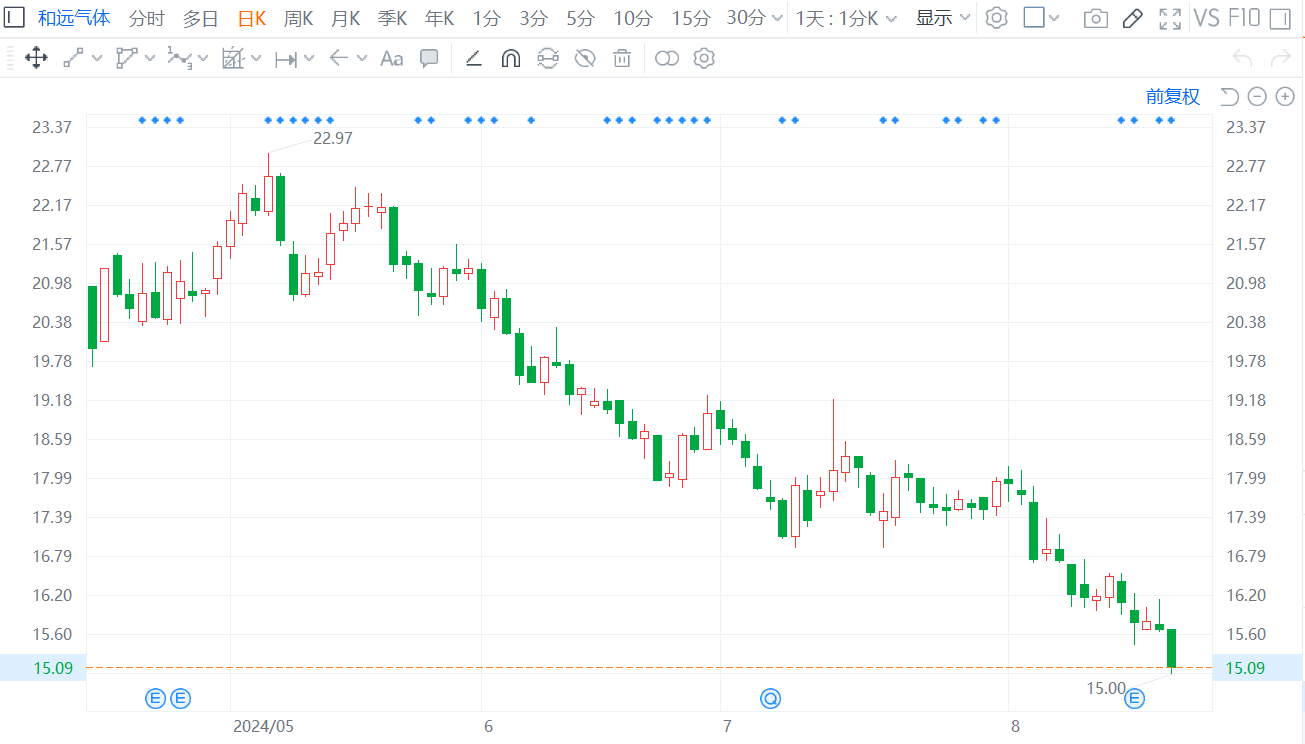Viewport: 1305px width, 744px height.
Task: Open the F10 company info button
Action: [1244, 18]
